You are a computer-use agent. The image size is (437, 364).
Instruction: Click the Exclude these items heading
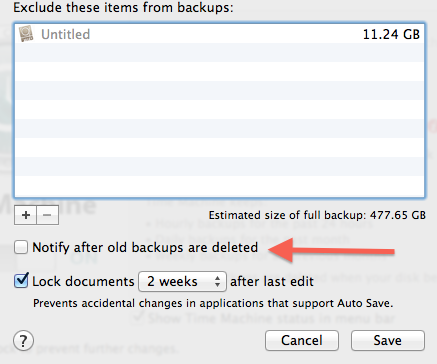click(123, 7)
